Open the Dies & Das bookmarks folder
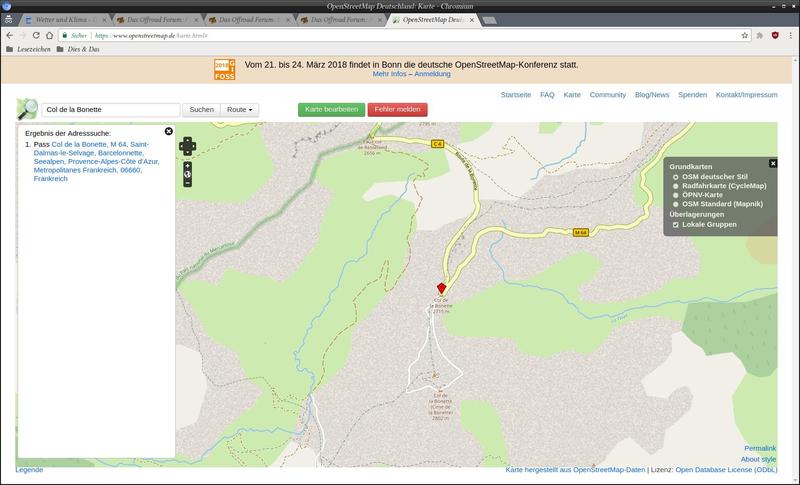Screen dimensions: 800x485 (78, 49)
